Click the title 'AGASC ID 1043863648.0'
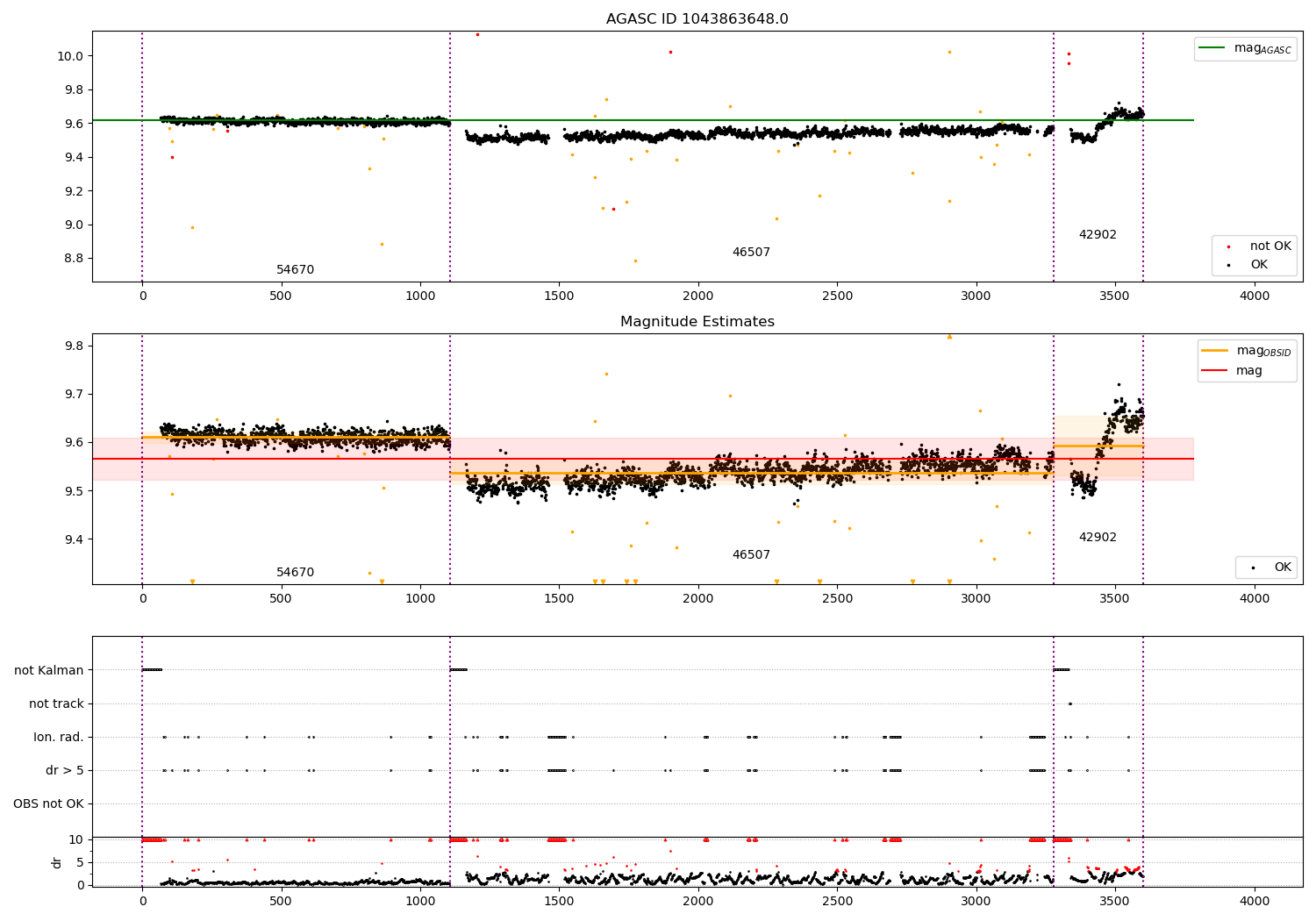Viewport: 1316px width, 921px height. (x=697, y=19)
